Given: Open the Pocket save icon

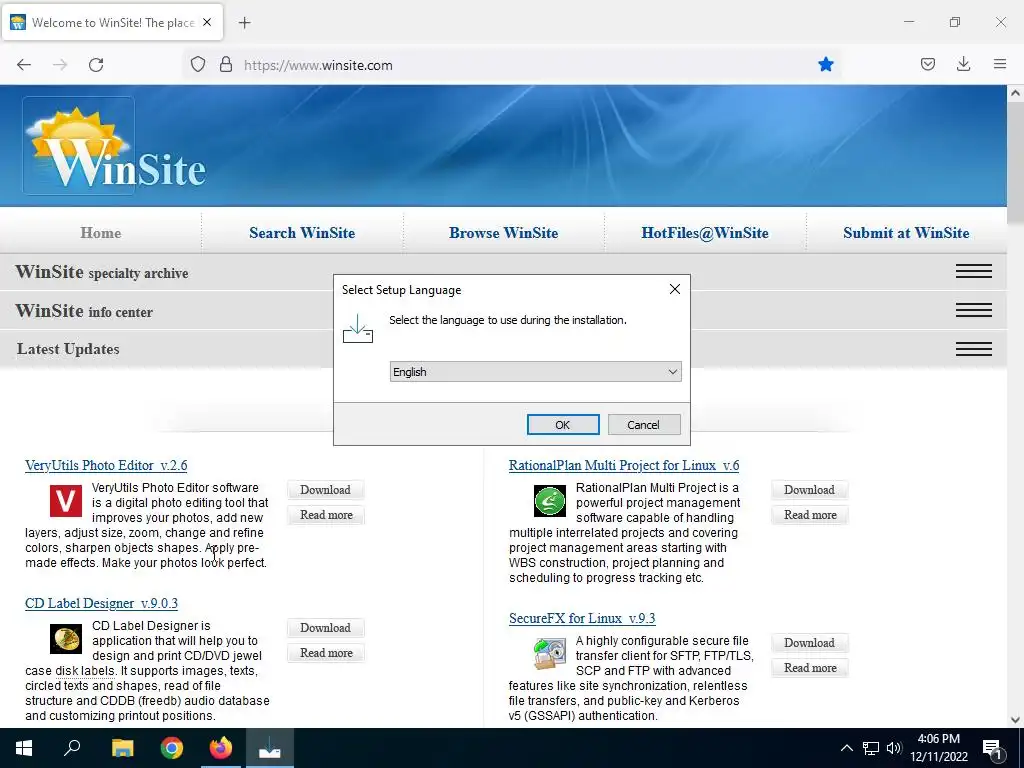Looking at the screenshot, I should 927,64.
